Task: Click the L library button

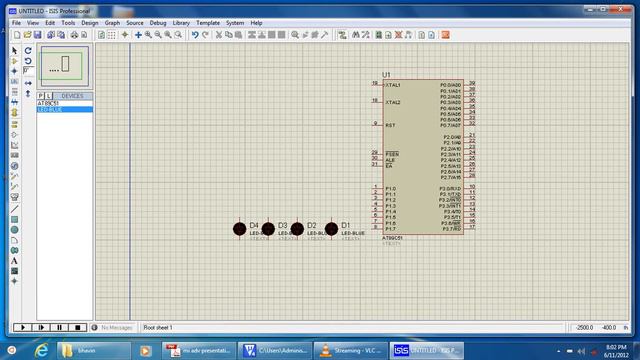Action: [x=48, y=96]
